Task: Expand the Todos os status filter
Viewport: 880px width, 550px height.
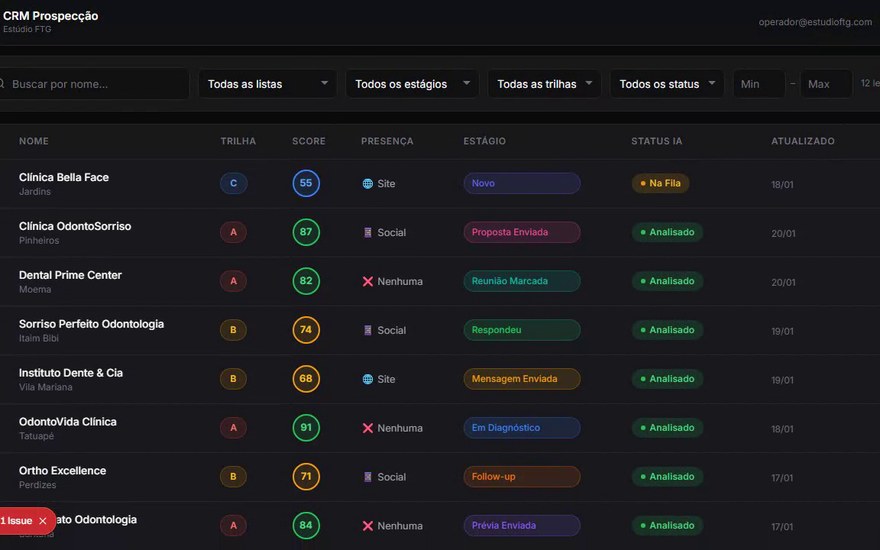Action: tap(667, 84)
